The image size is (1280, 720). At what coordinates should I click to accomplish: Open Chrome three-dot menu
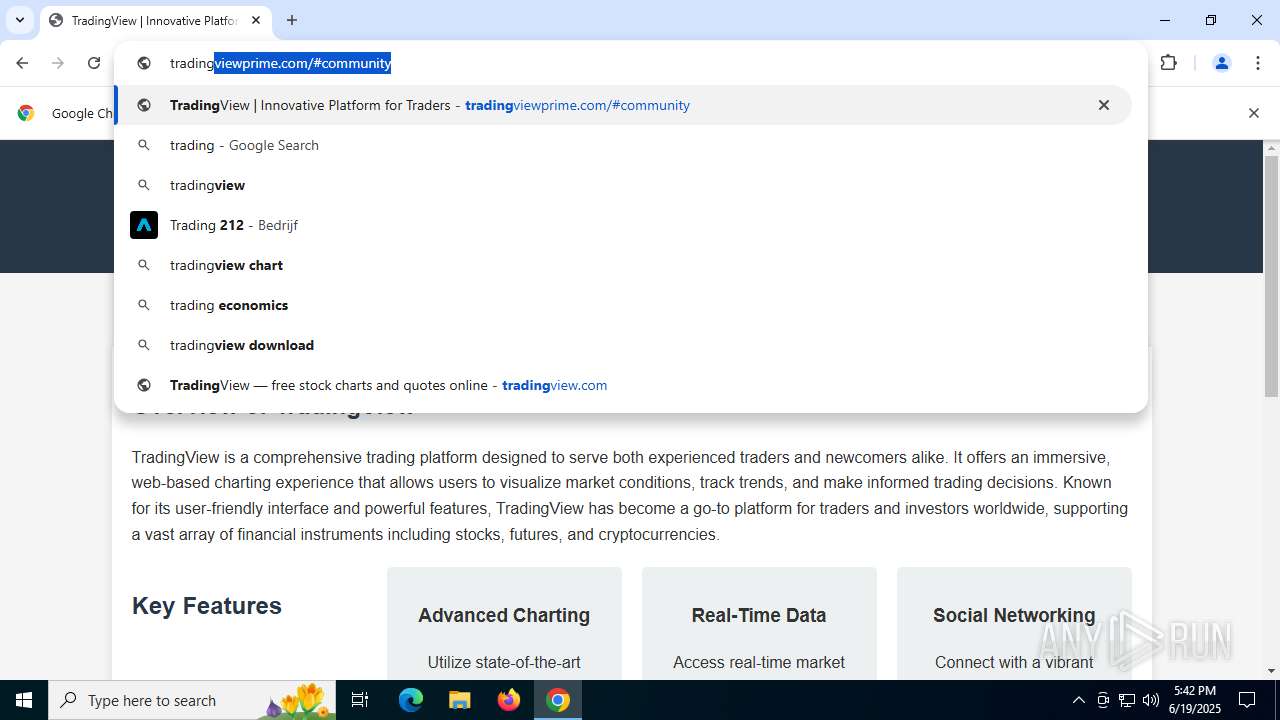[1258, 63]
